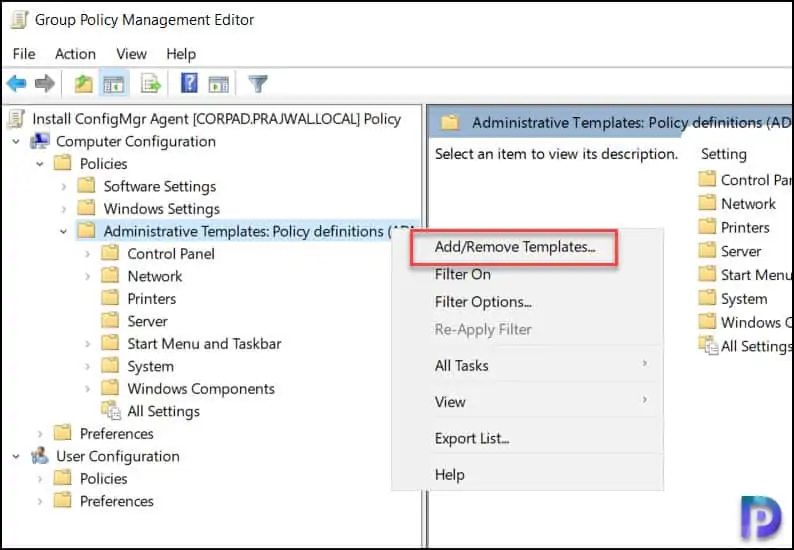Select Add/Remove Templates... from context menu
794x550 pixels.
point(515,246)
